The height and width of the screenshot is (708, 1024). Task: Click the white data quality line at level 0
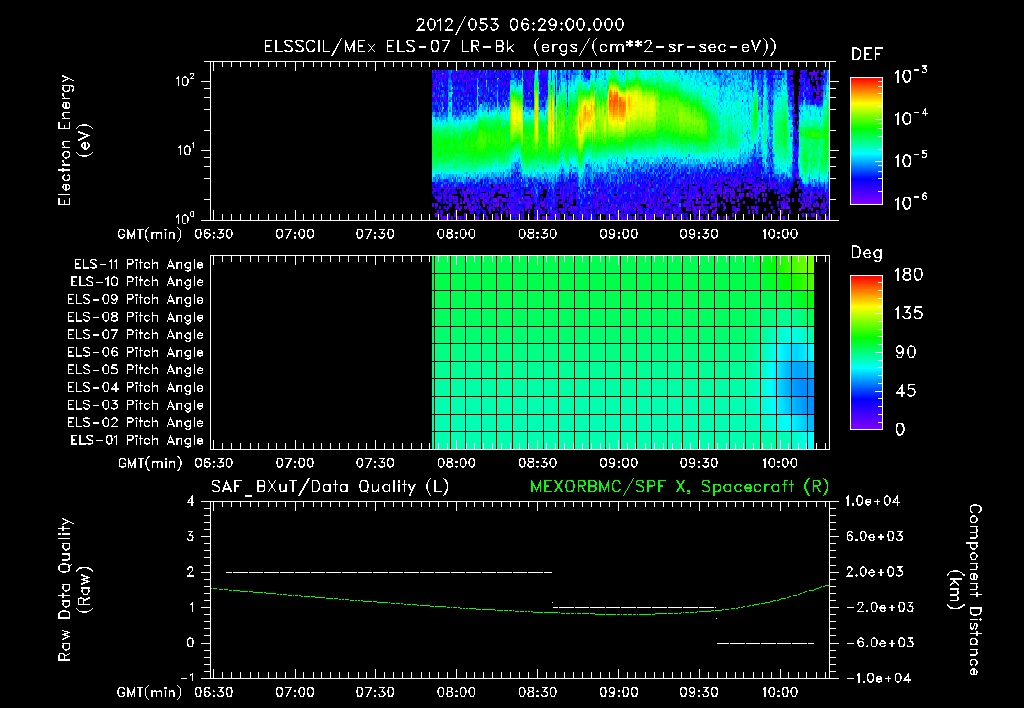[765, 643]
